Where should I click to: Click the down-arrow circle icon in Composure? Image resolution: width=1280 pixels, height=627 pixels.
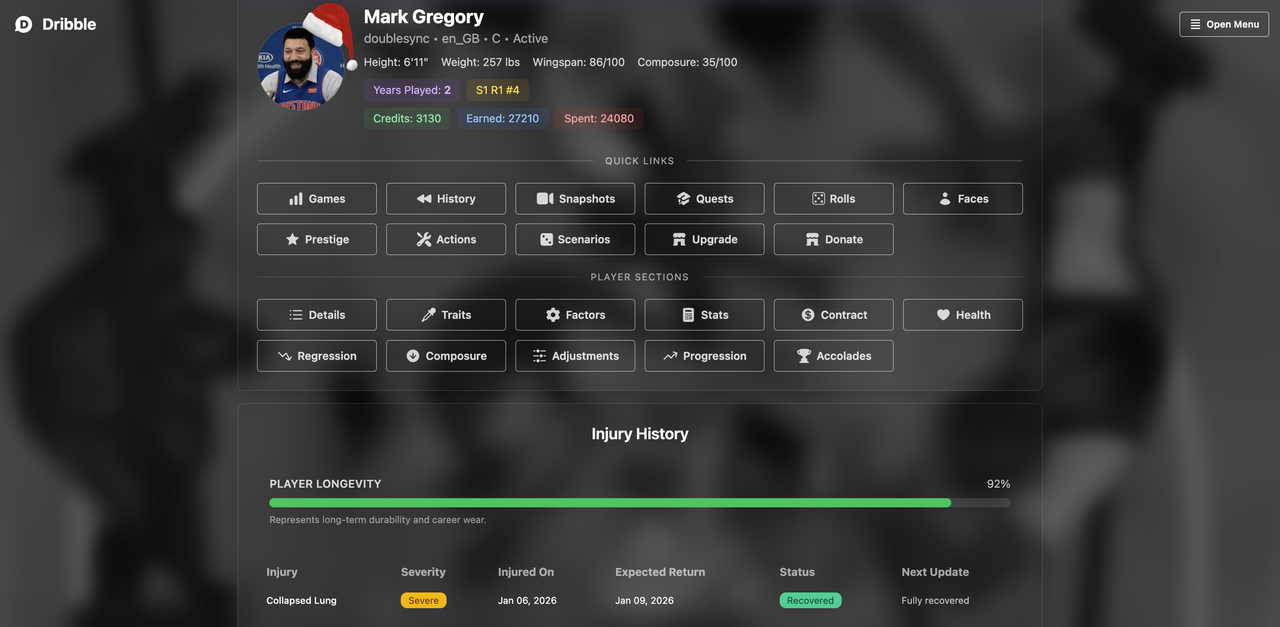[413, 356]
